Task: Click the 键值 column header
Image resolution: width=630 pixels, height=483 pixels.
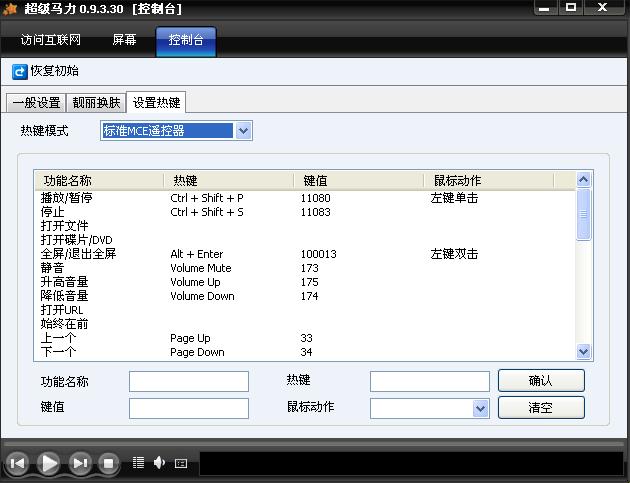Action: click(x=358, y=180)
